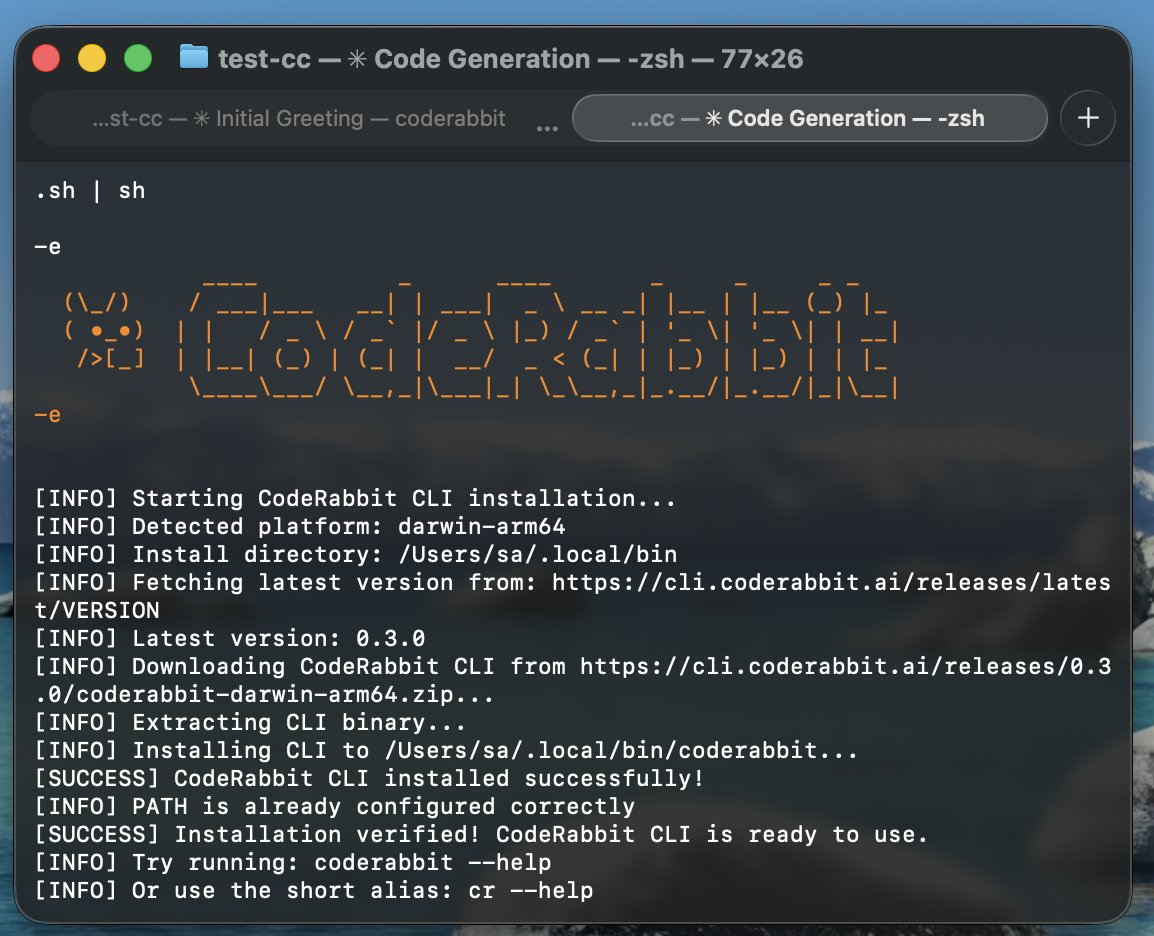Screen dimensions: 1154x936
Task: Click 'Detected platform: darwin-arm64' line
Action: [300, 526]
